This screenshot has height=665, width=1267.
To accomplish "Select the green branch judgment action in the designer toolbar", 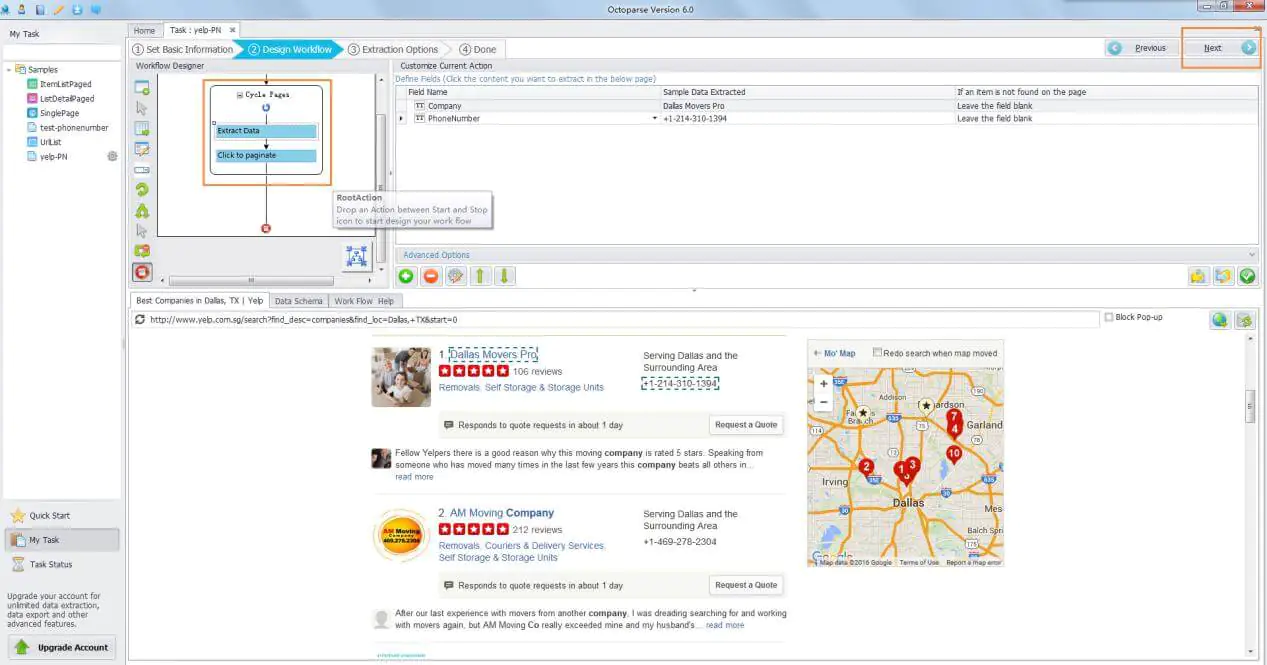I will tap(142, 210).
